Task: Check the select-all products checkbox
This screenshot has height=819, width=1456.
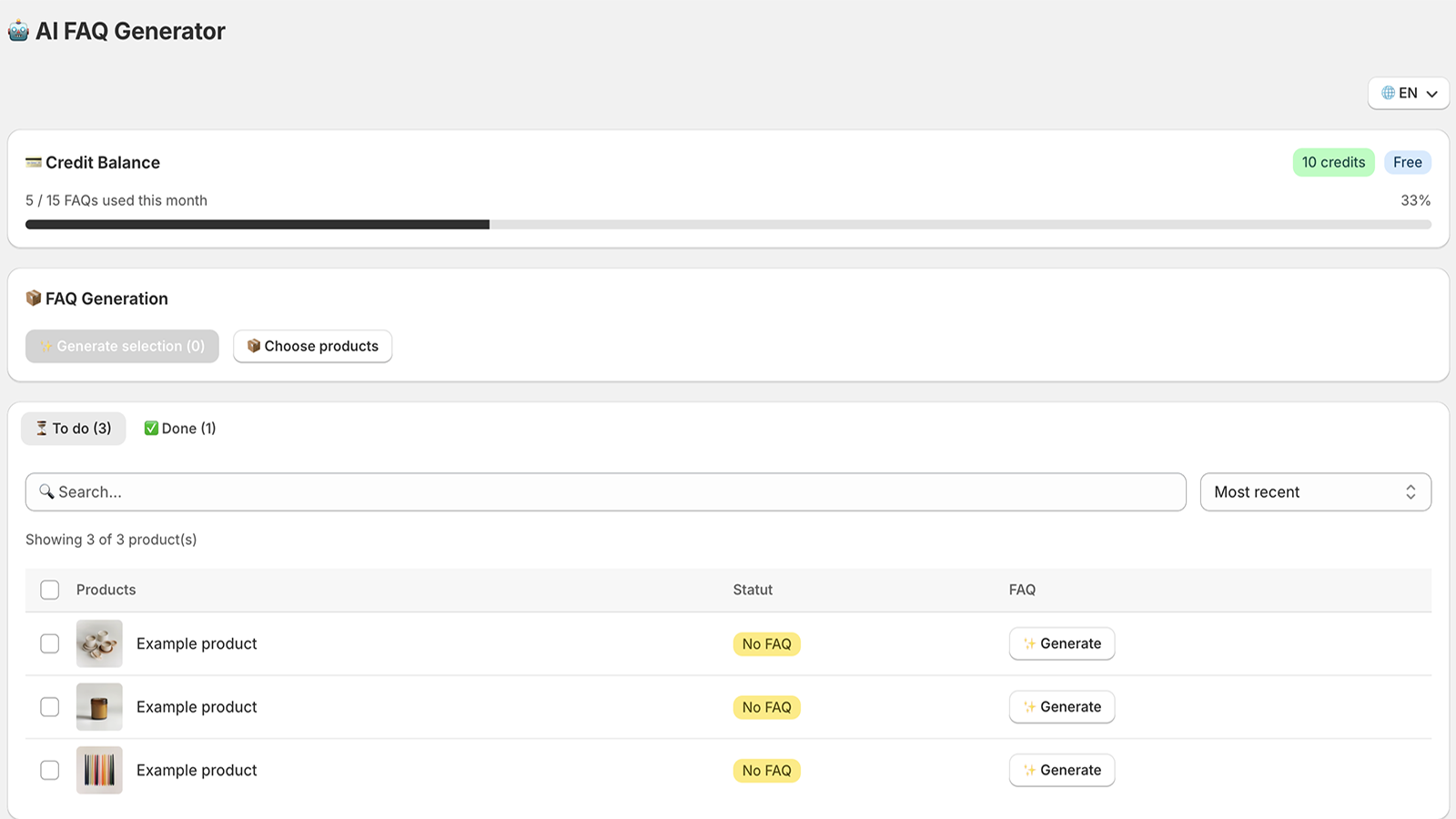Action: click(50, 590)
